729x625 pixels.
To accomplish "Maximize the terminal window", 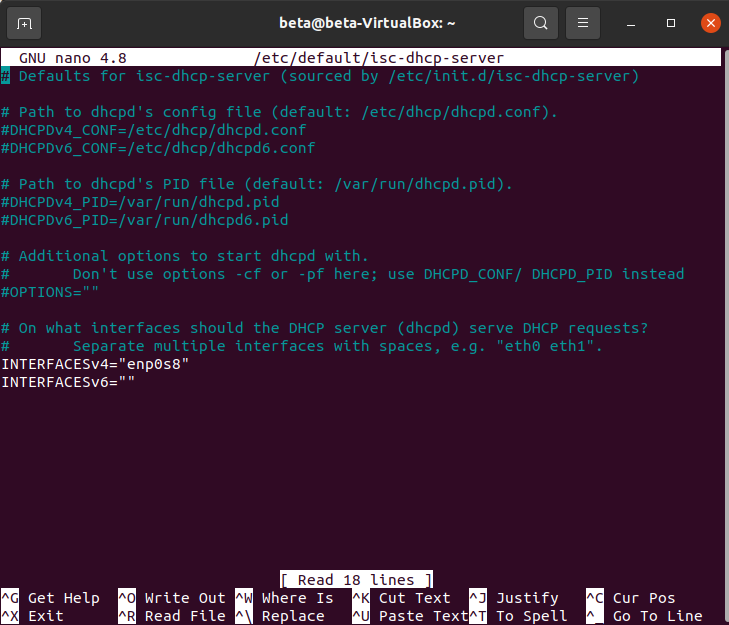I will coord(670,23).
